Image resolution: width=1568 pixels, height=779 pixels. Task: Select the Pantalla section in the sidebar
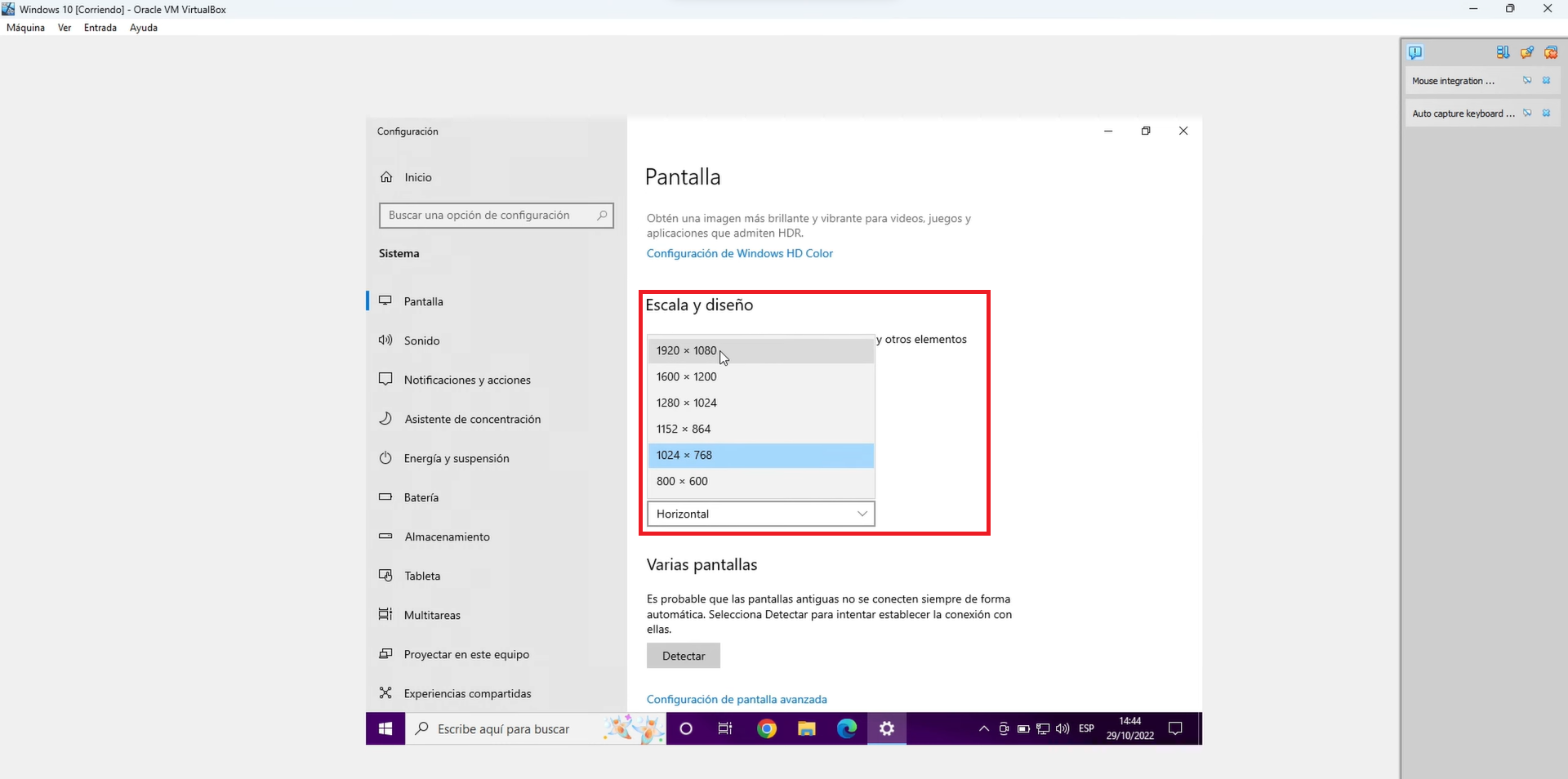point(424,300)
